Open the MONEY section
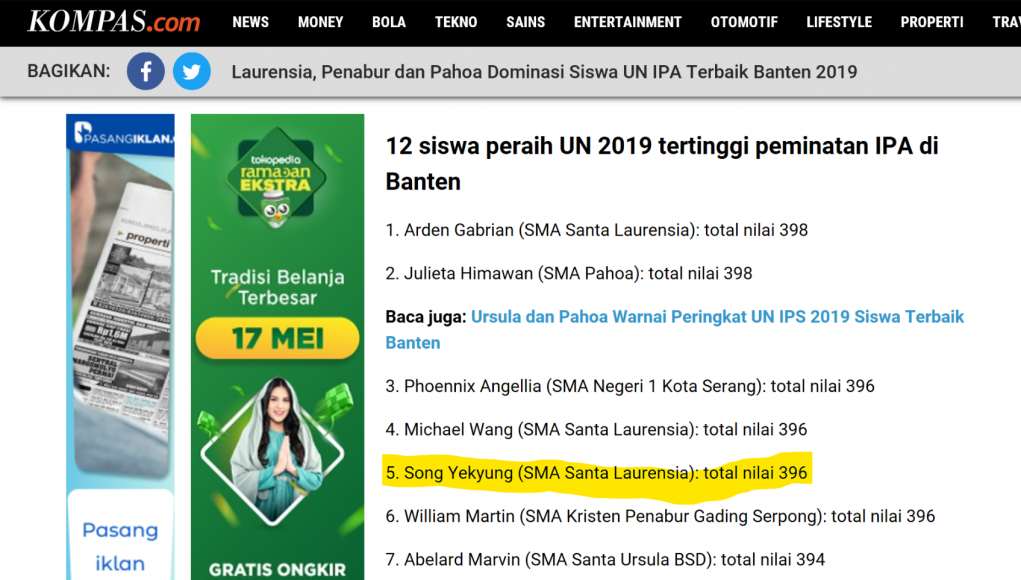 pyautogui.click(x=320, y=22)
